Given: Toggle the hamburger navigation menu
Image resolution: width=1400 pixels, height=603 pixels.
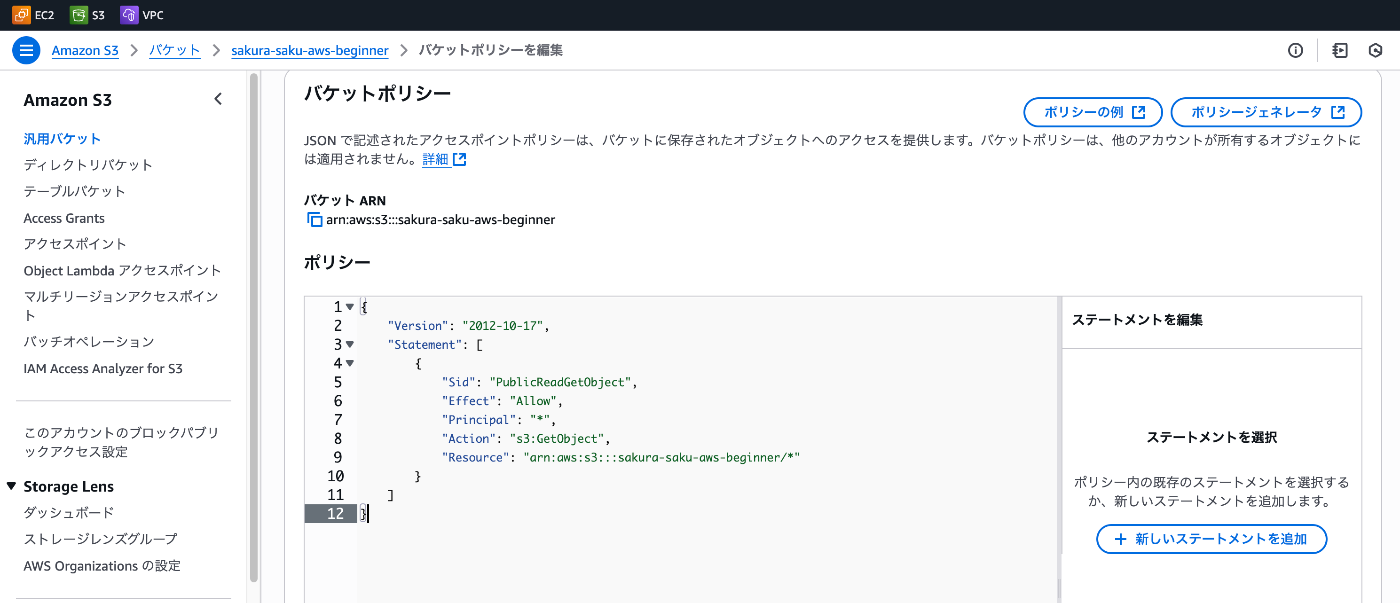Looking at the screenshot, I should (x=26, y=50).
